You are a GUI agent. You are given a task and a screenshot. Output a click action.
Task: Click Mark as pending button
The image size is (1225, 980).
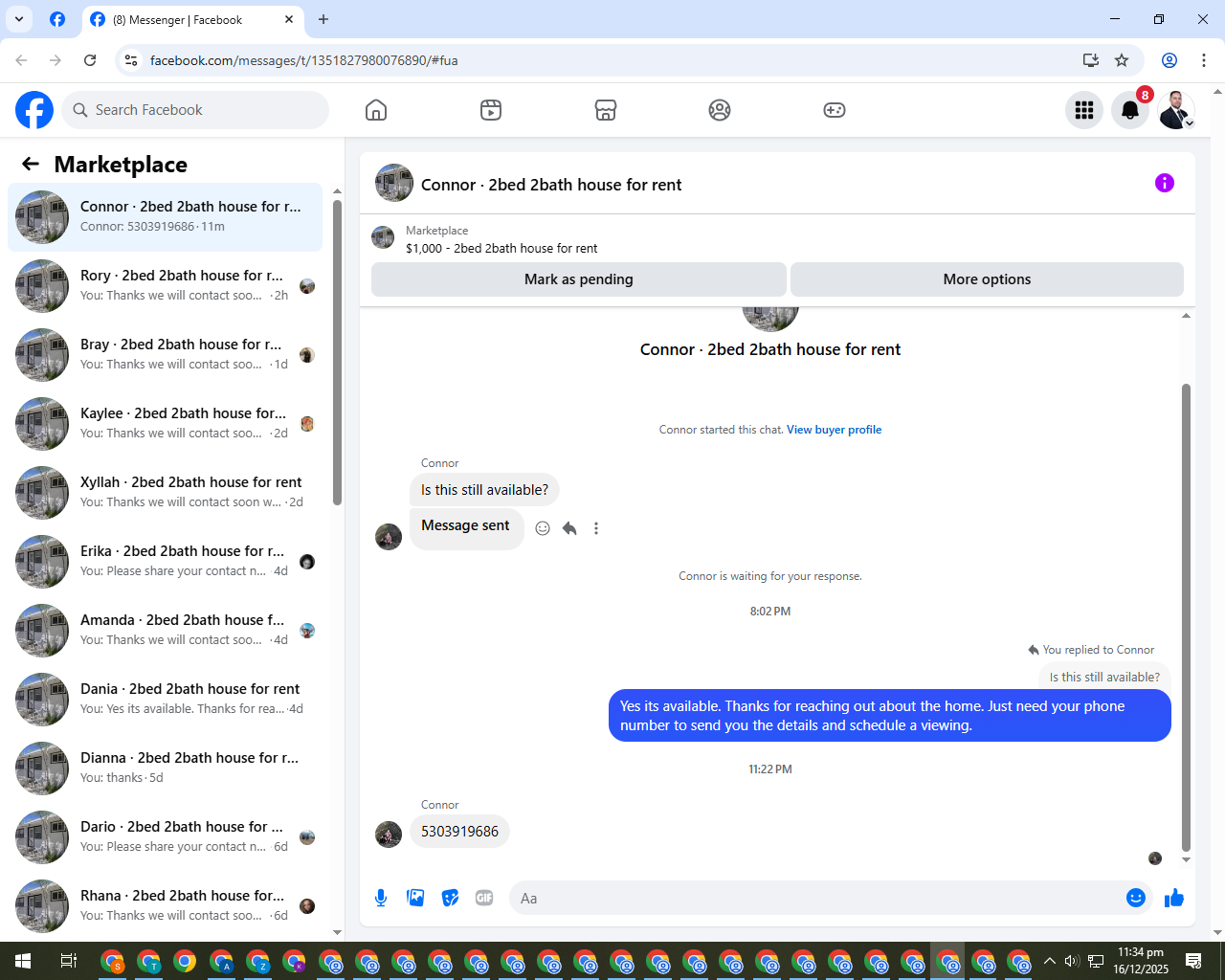pyautogui.click(x=579, y=279)
